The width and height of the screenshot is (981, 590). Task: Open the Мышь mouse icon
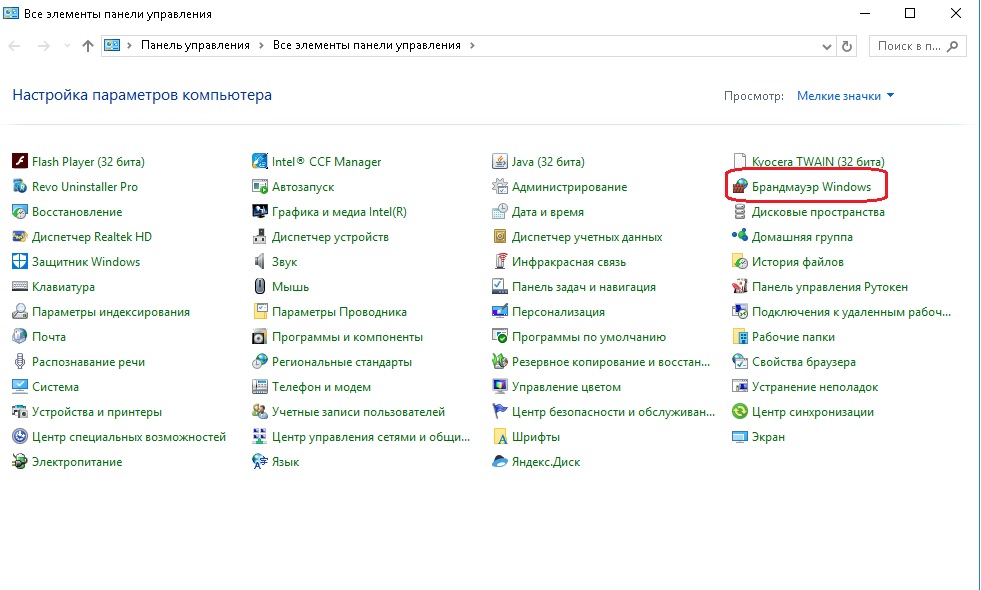point(260,287)
